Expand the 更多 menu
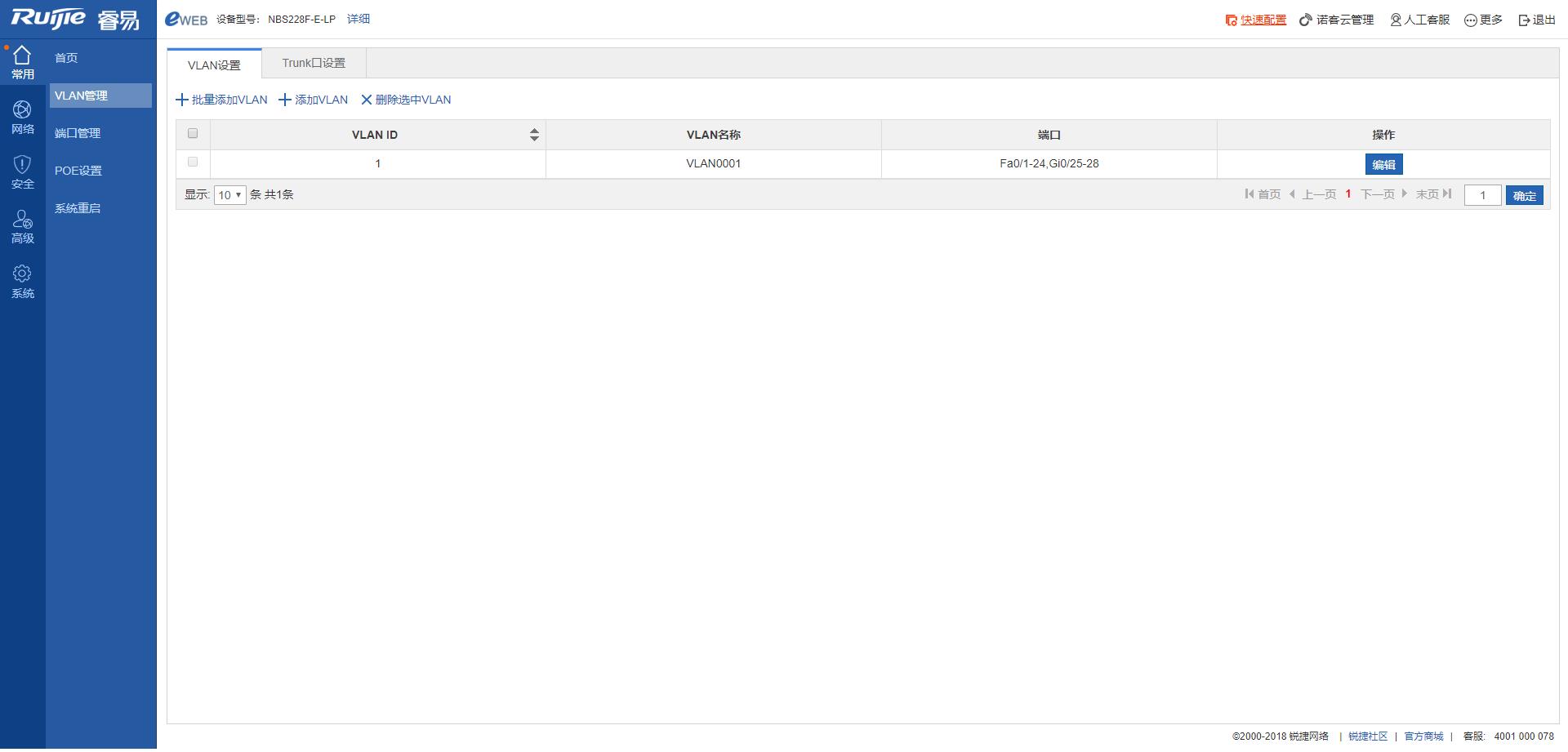This screenshot has height=752, width=1568. tap(1482, 20)
